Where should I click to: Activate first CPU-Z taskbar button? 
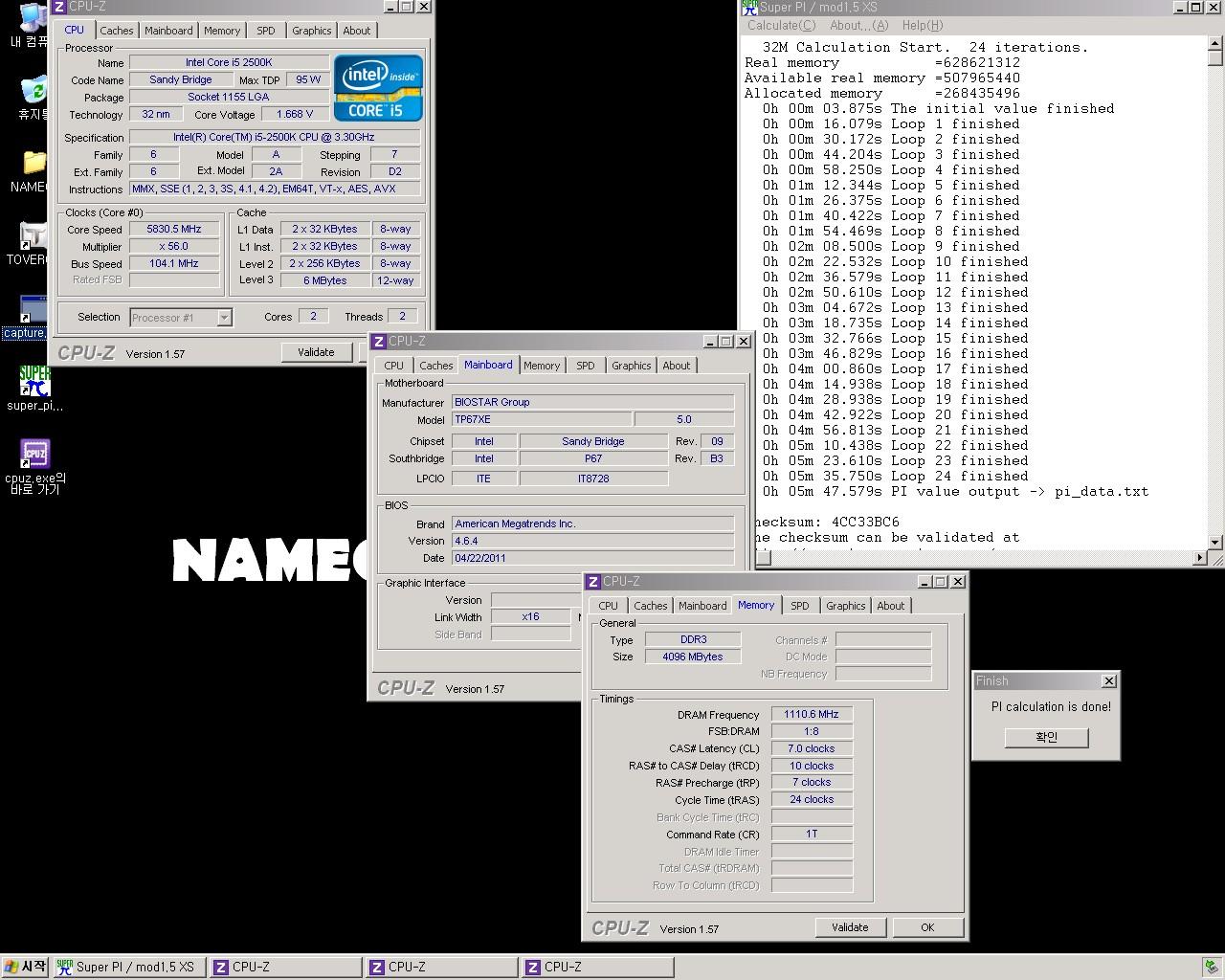[285, 967]
